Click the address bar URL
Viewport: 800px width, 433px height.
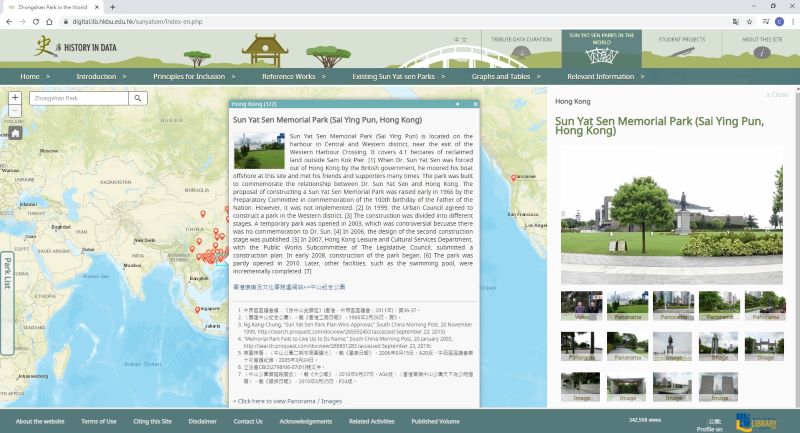137,21
